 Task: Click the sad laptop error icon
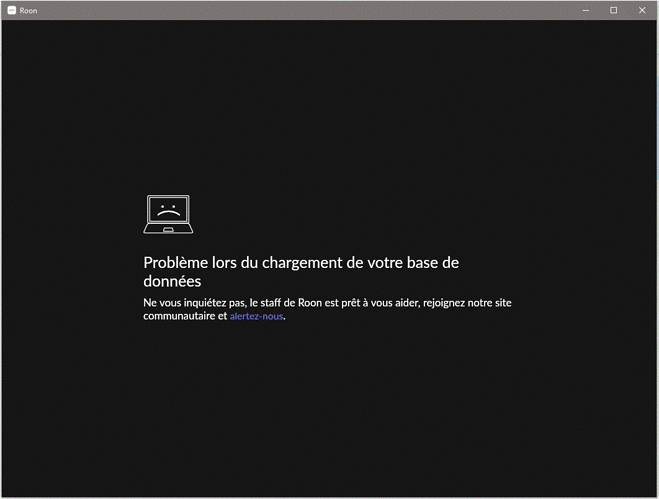point(168,214)
